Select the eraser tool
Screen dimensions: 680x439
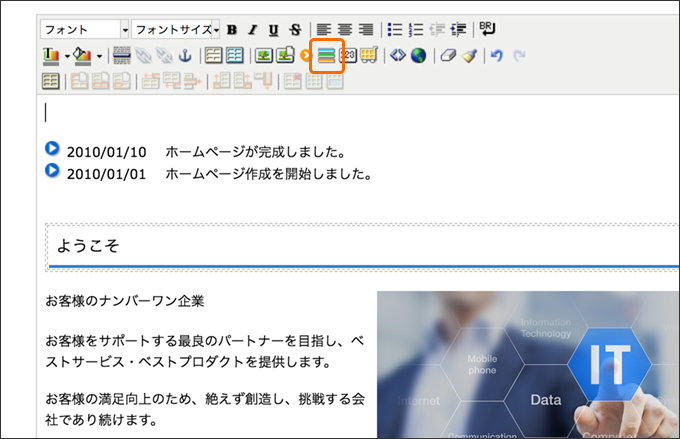[448, 56]
